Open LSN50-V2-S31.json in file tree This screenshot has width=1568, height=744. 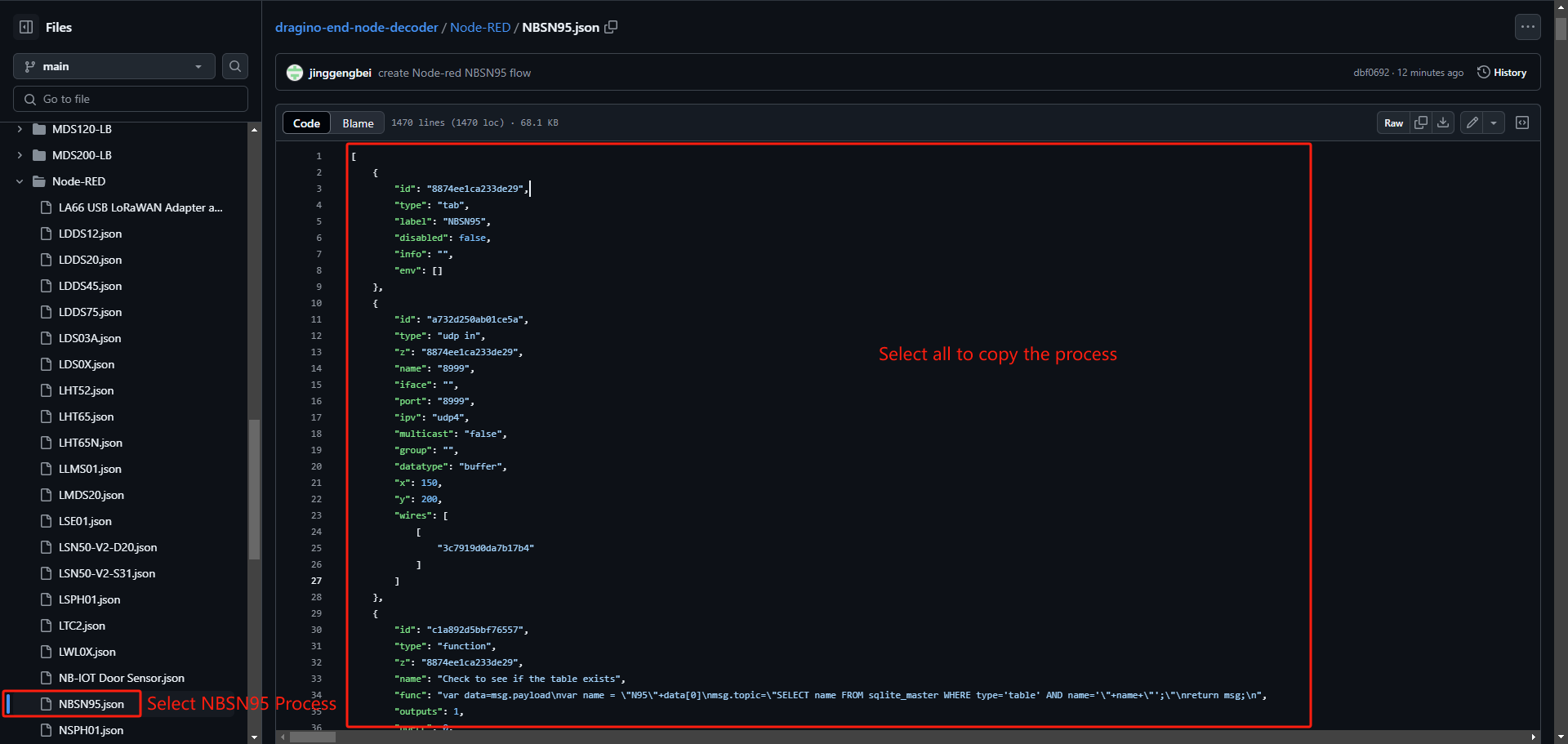coord(107,573)
